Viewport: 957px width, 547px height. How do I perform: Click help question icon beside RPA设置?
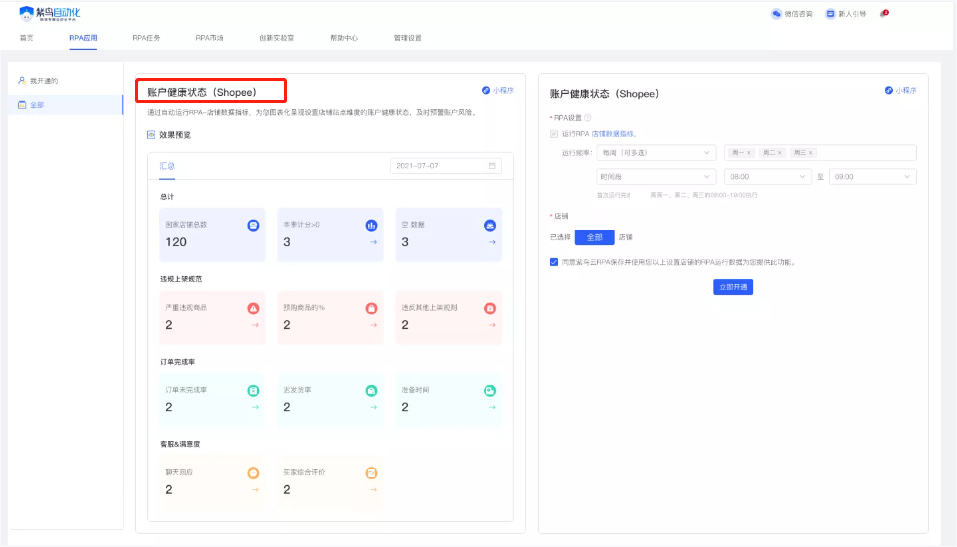click(588, 118)
